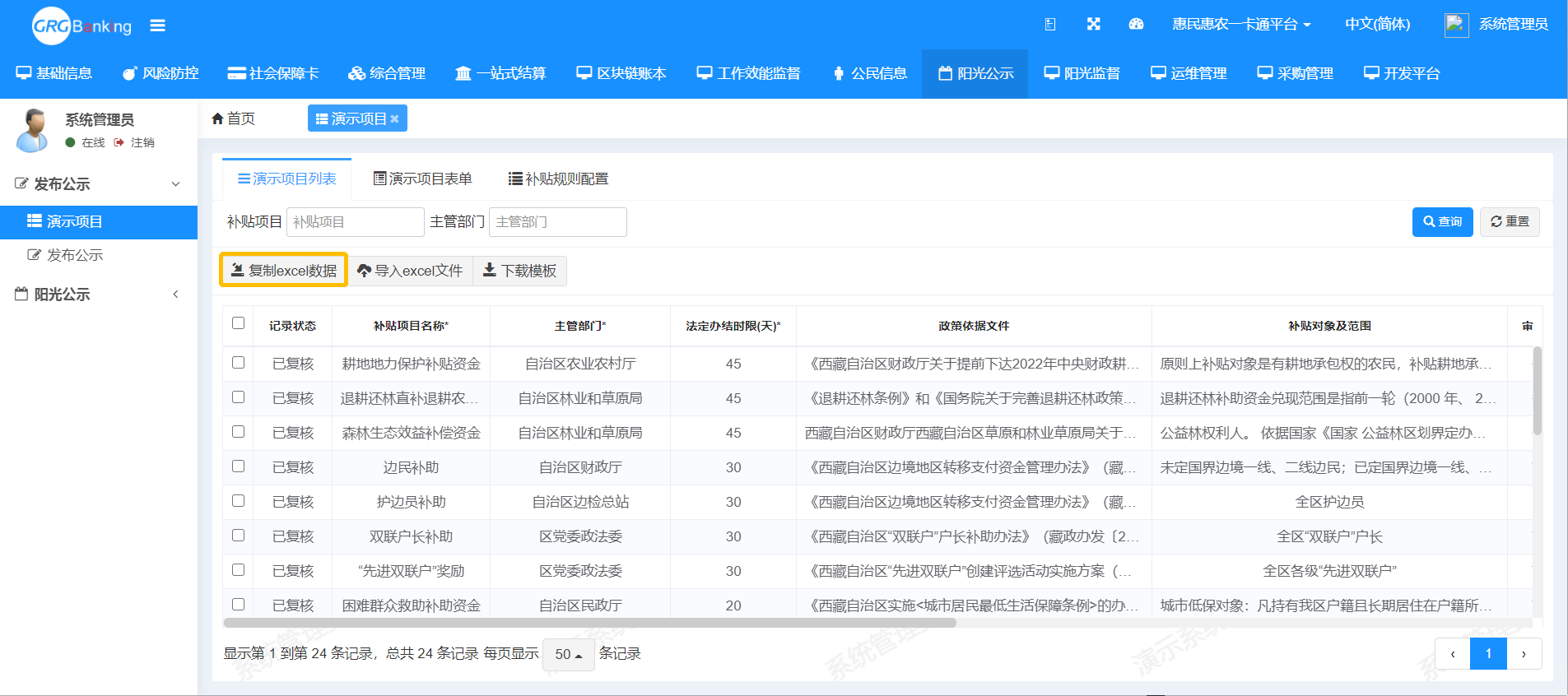
Task: Click the 下载模板 button
Action: click(519, 271)
